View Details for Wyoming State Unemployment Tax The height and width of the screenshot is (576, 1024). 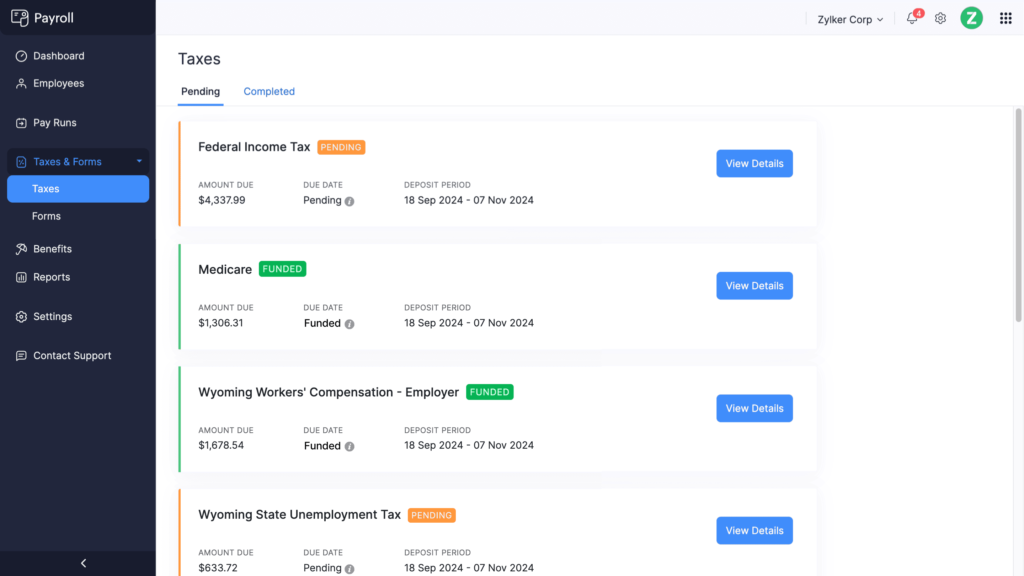(x=754, y=530)
